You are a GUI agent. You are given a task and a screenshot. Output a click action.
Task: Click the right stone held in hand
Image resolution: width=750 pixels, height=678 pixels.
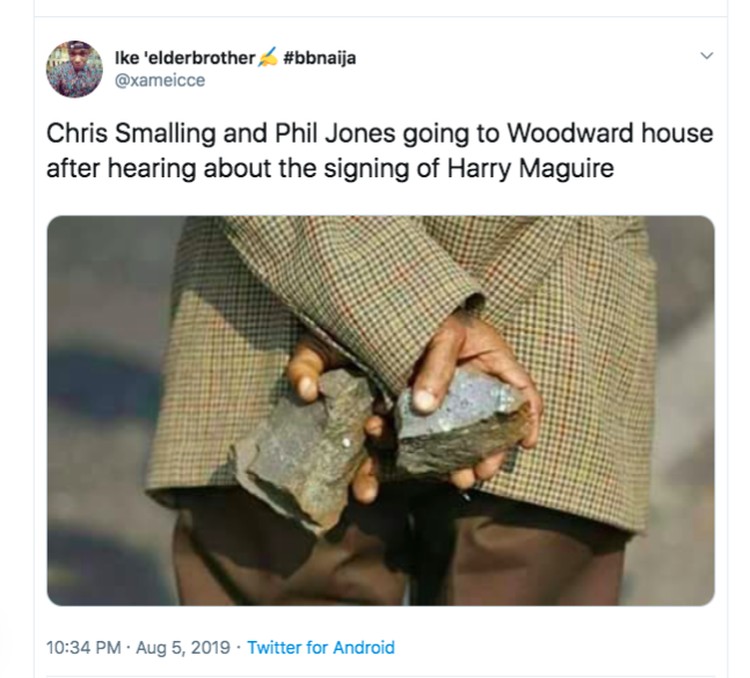click(x=462, y=423)
